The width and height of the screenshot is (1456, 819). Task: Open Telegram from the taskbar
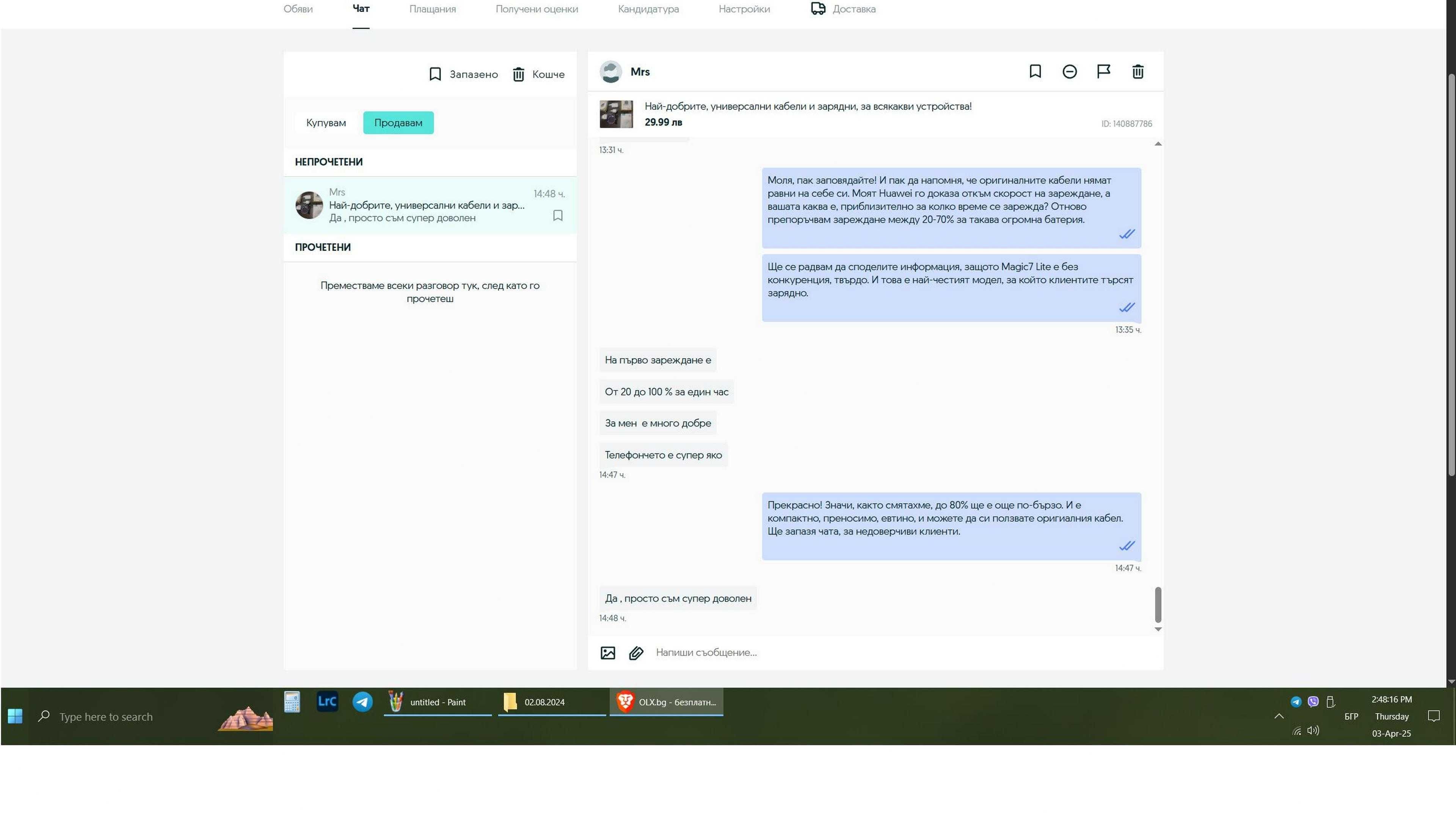point(362,702)
